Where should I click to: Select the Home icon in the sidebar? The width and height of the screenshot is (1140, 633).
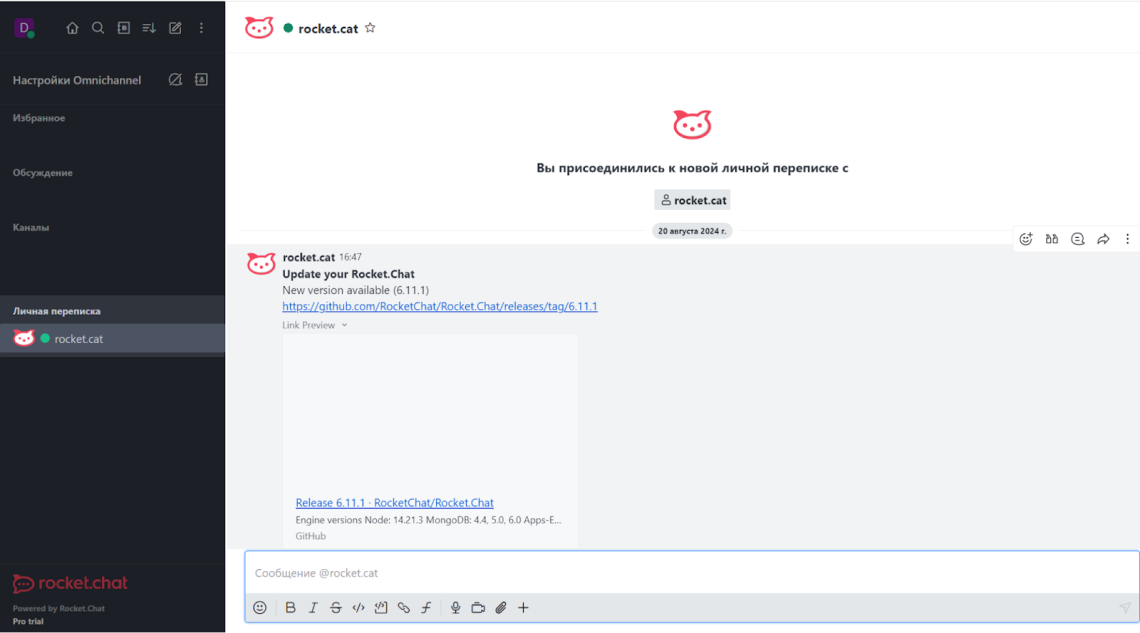point(72,28)
